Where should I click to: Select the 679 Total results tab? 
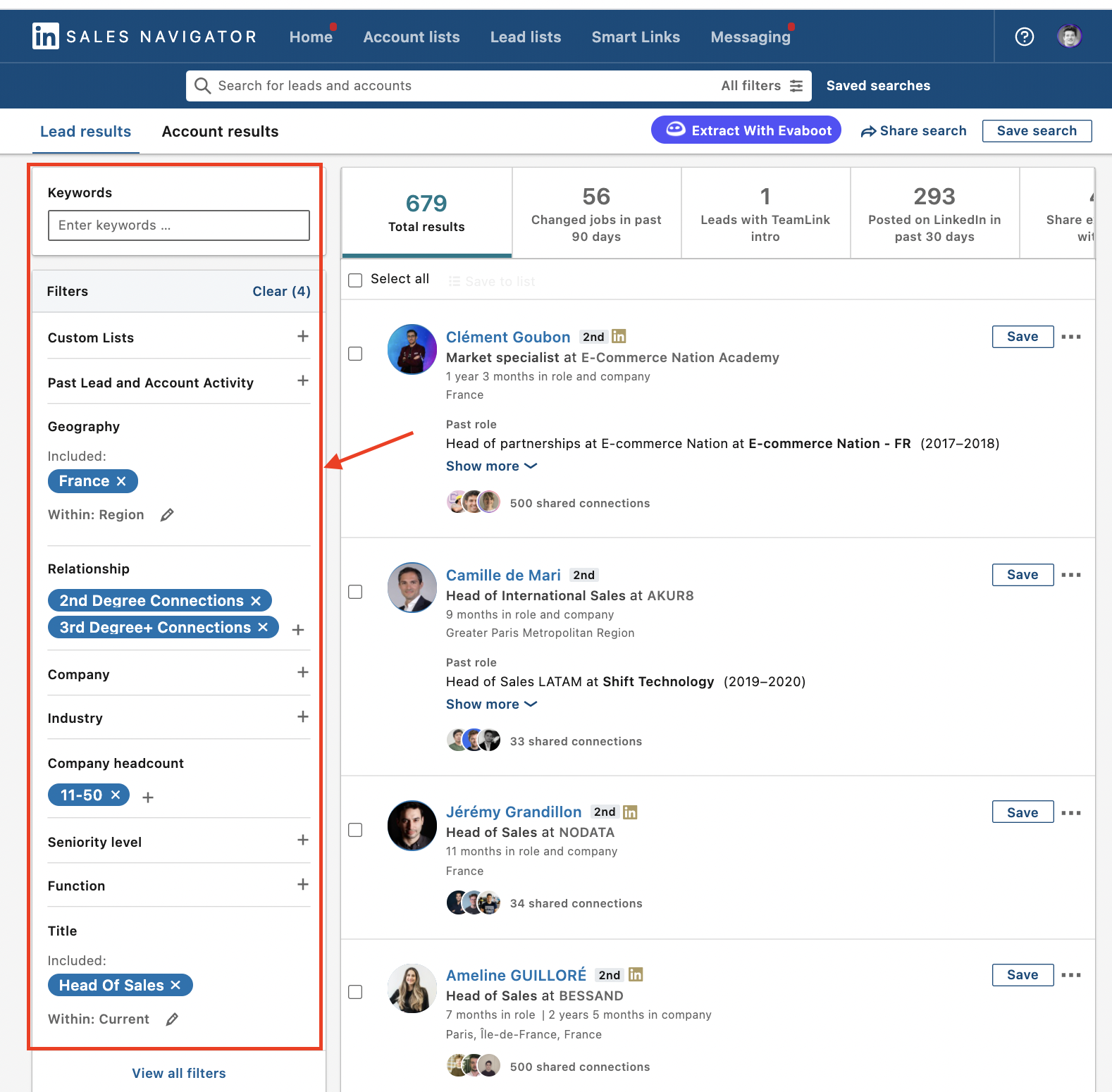pos(426,212)
